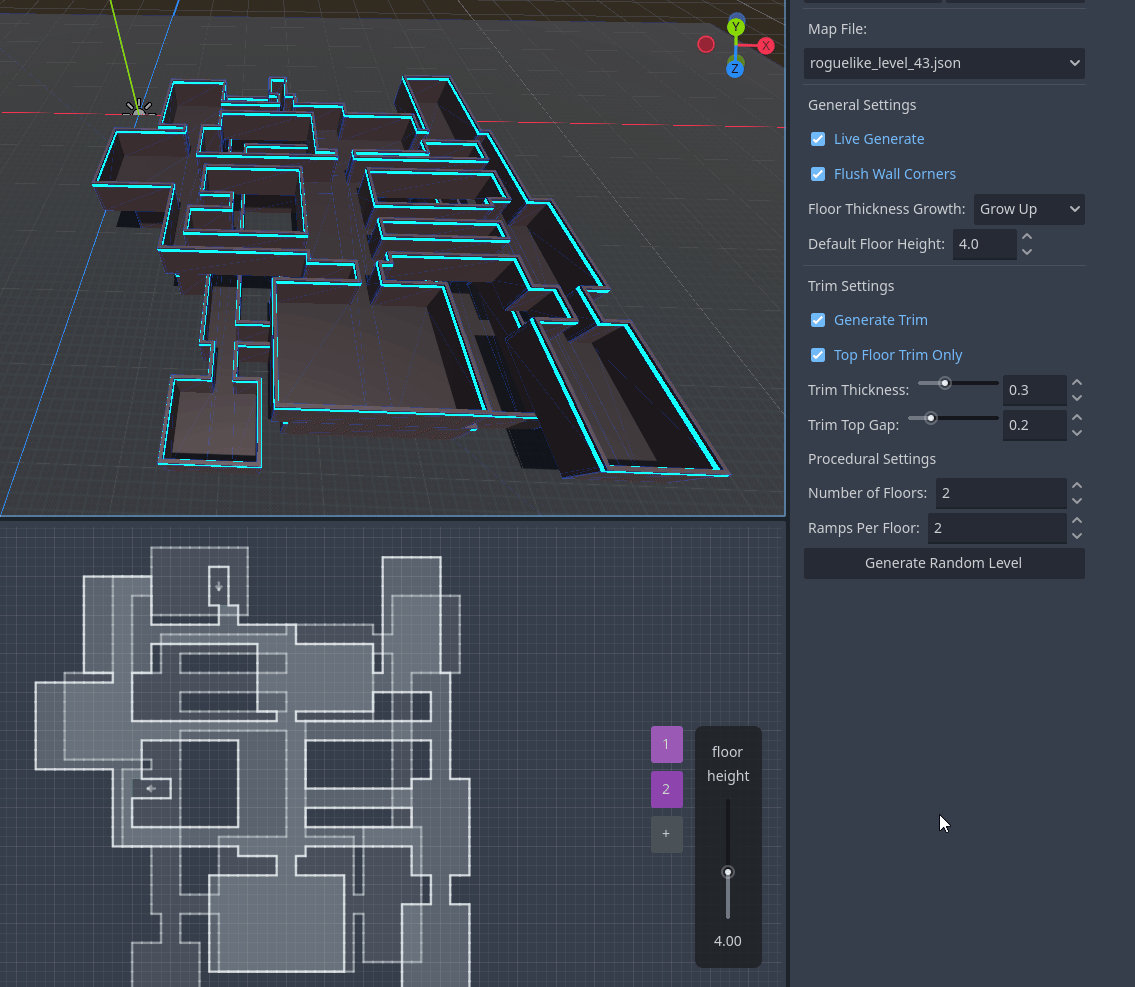Increase Default Floor Height with up arrow
Viewport: 1135px width, 987px height.
point(1027,237)
